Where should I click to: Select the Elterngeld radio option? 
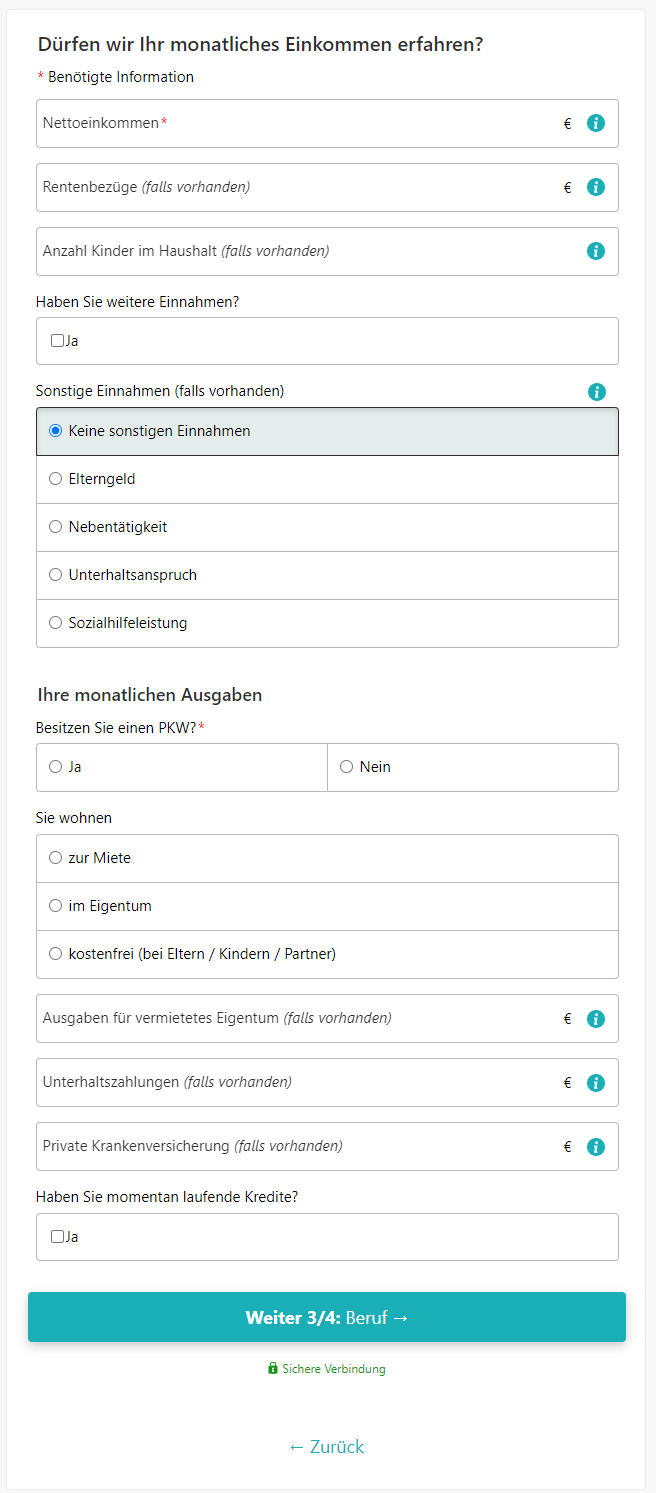(56, 479)
